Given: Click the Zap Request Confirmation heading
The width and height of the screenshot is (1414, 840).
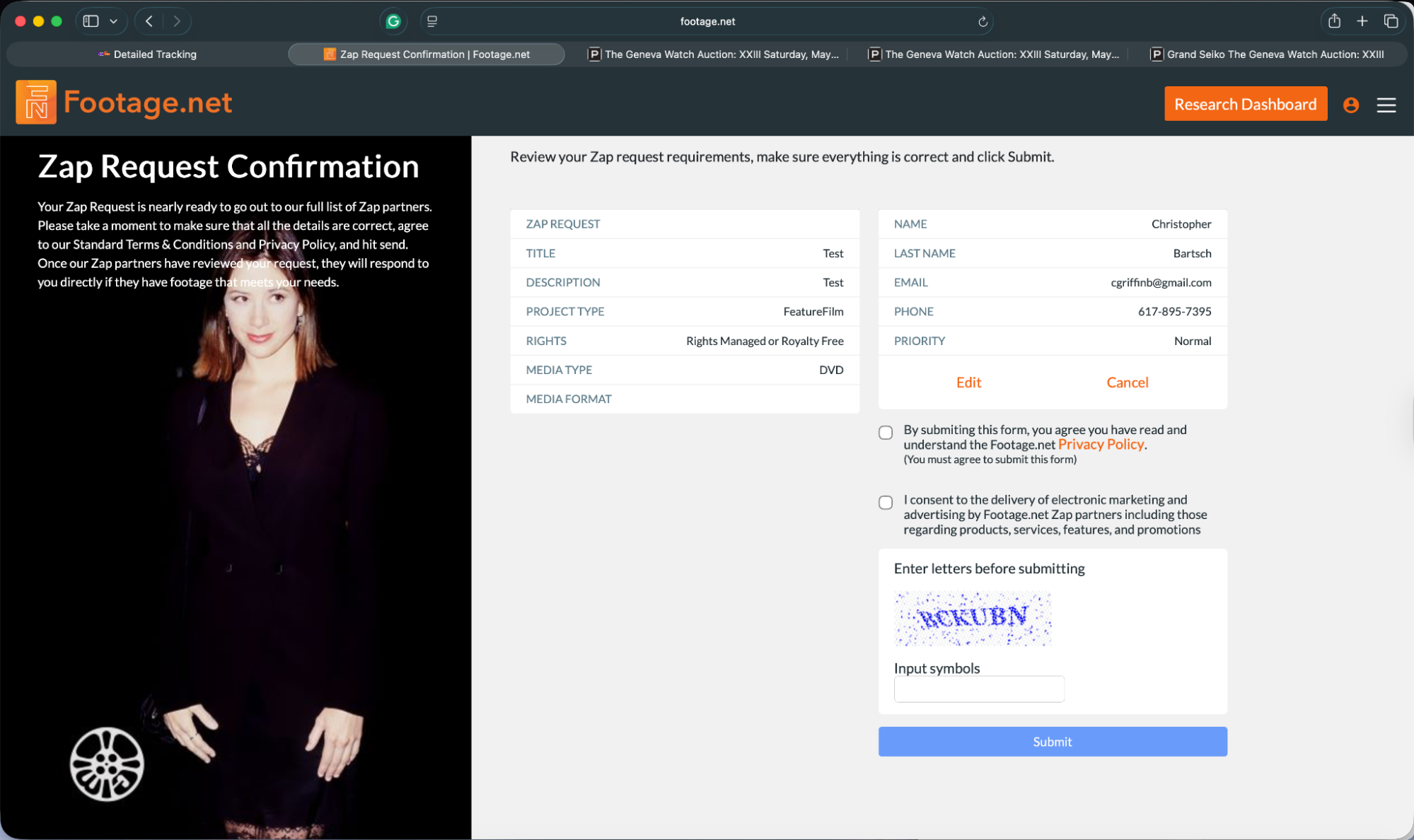Looking at the screenshot, I should point(228,167).
